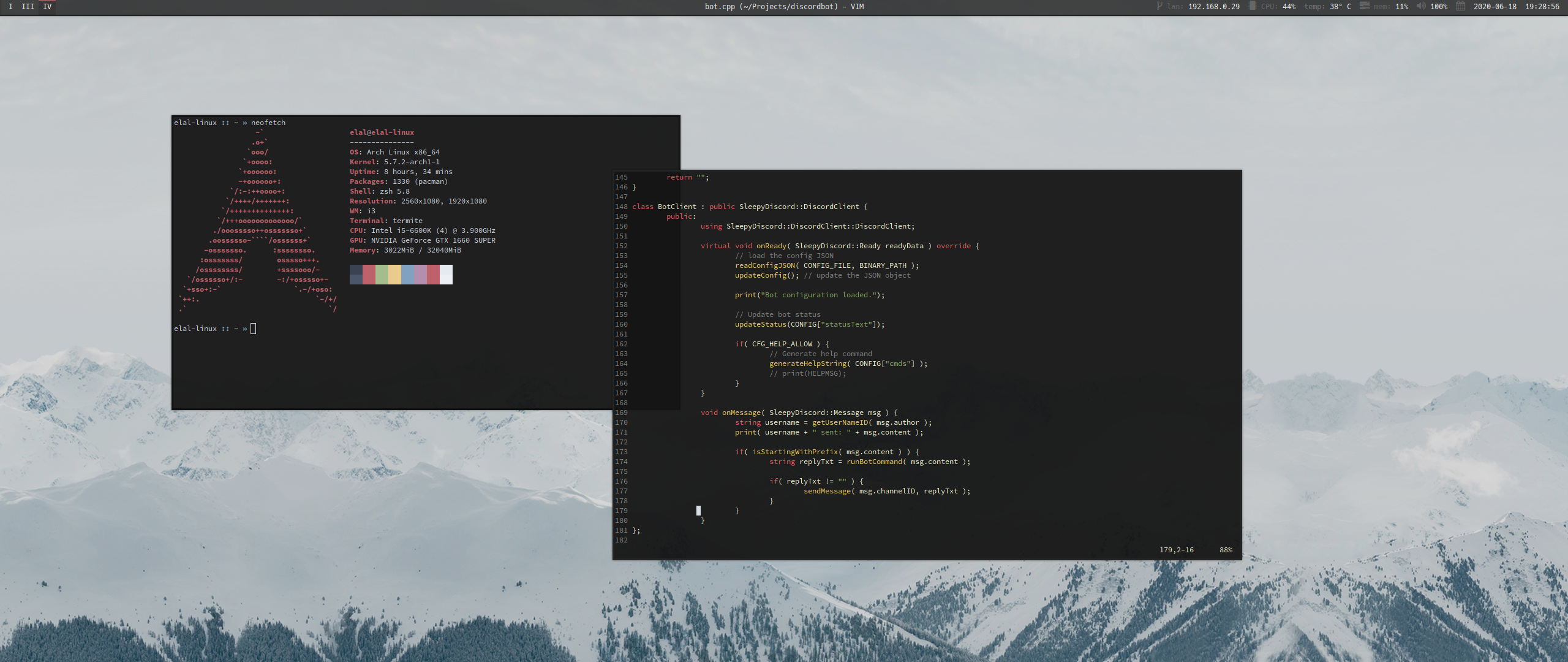Click the volume 100% readout
Screen dimensions: 1568x662
click(1439, 7)
